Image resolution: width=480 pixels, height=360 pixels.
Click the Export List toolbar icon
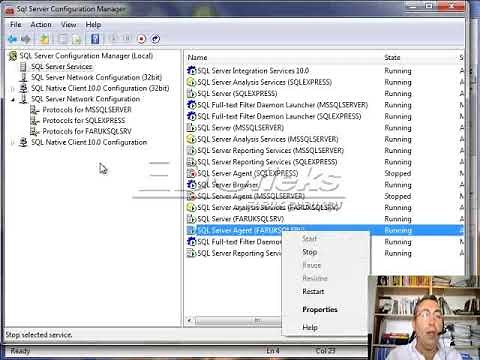pos(77,39)
